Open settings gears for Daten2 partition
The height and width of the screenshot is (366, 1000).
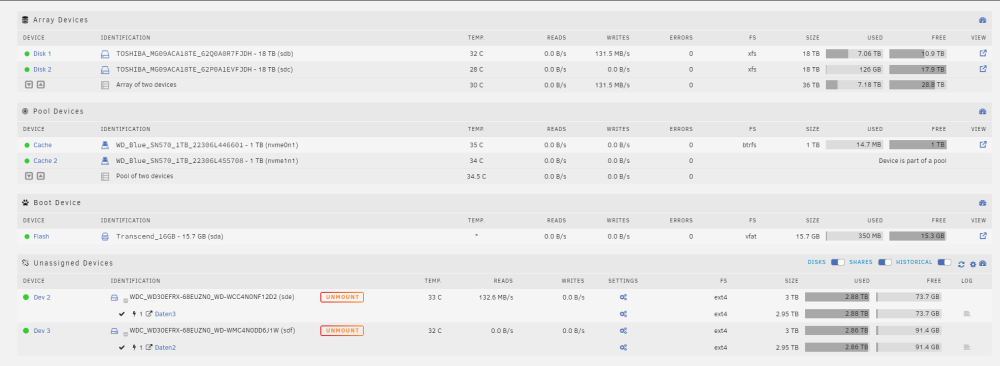coord(623,348)
